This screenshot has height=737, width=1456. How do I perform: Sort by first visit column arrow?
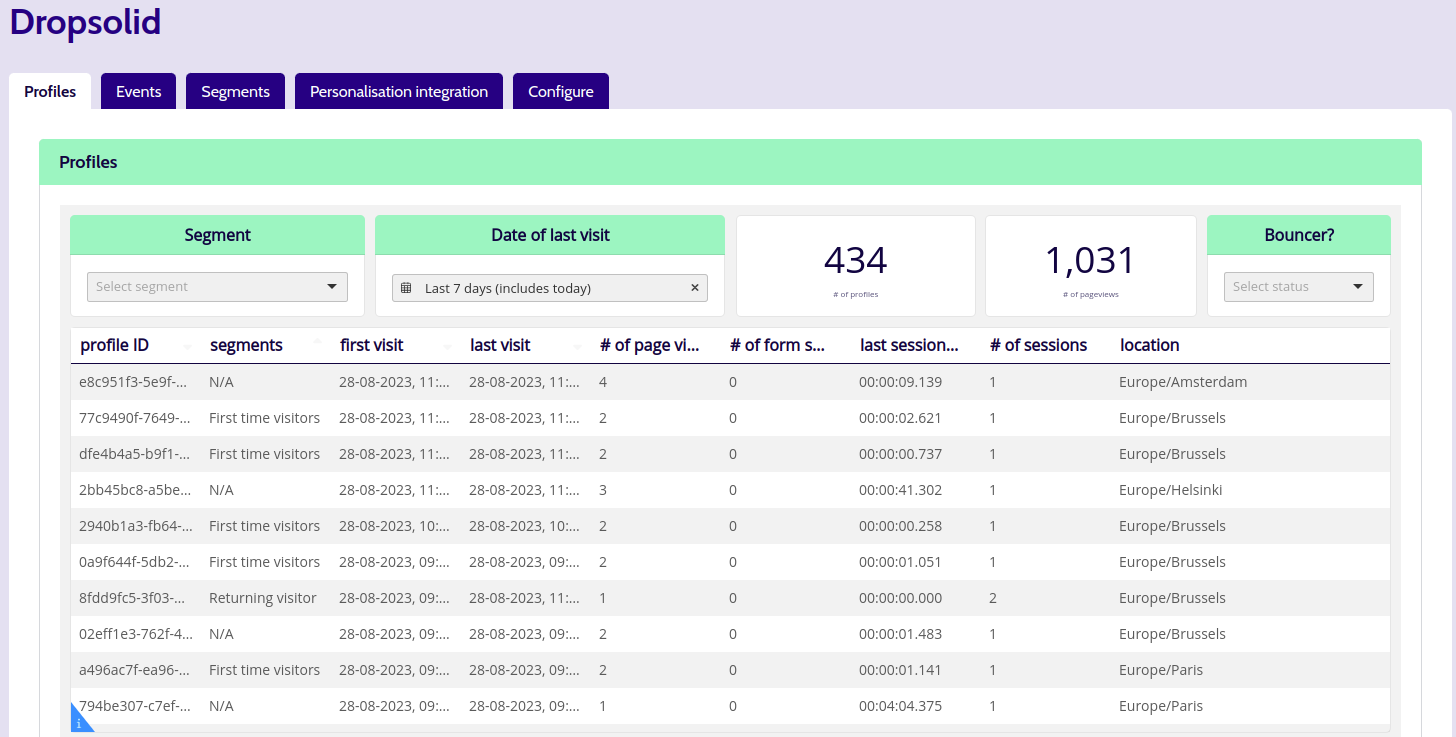[x=448, y=346]
